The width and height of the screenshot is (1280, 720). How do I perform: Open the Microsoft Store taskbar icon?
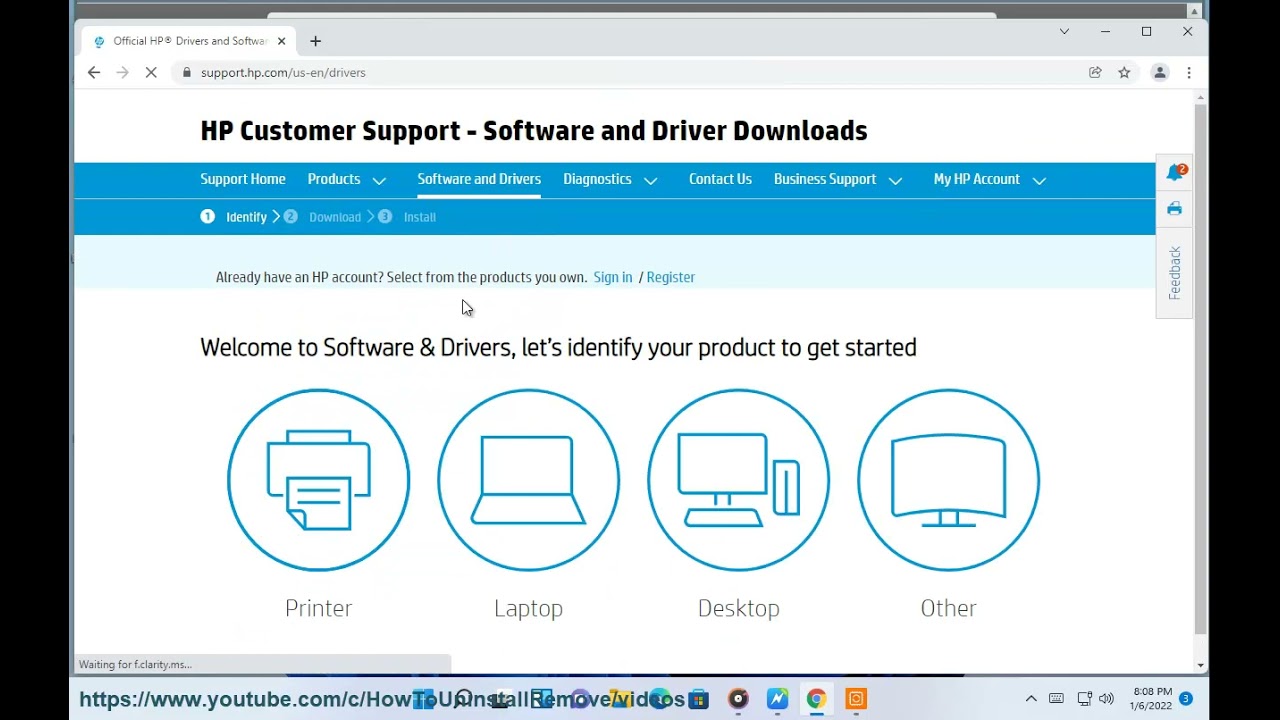(699, 699)
